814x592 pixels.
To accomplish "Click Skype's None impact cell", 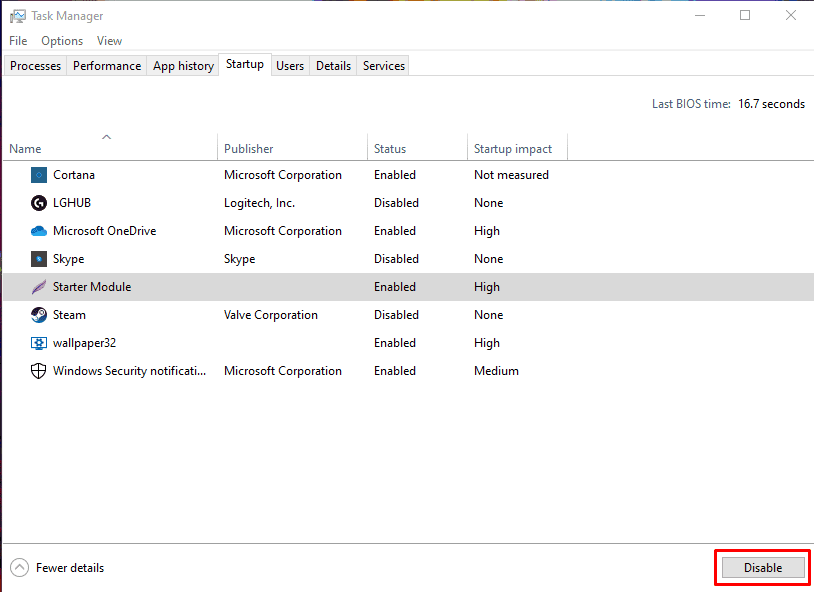I will pyautogui.click(x=489, y=259).
